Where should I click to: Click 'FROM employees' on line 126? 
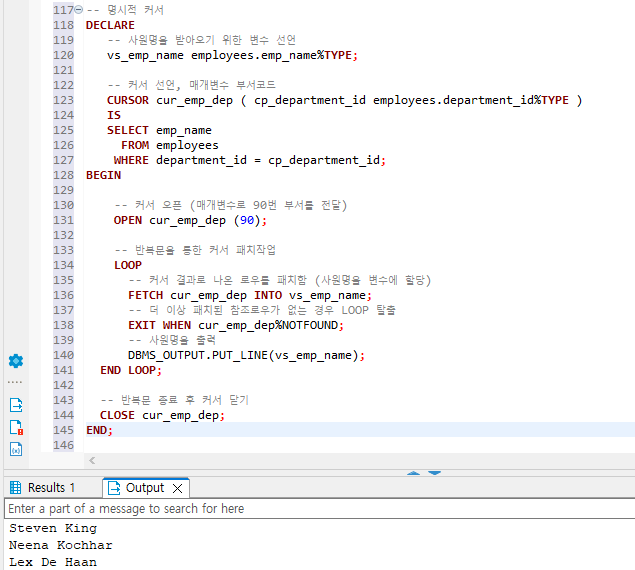[170, 145]
